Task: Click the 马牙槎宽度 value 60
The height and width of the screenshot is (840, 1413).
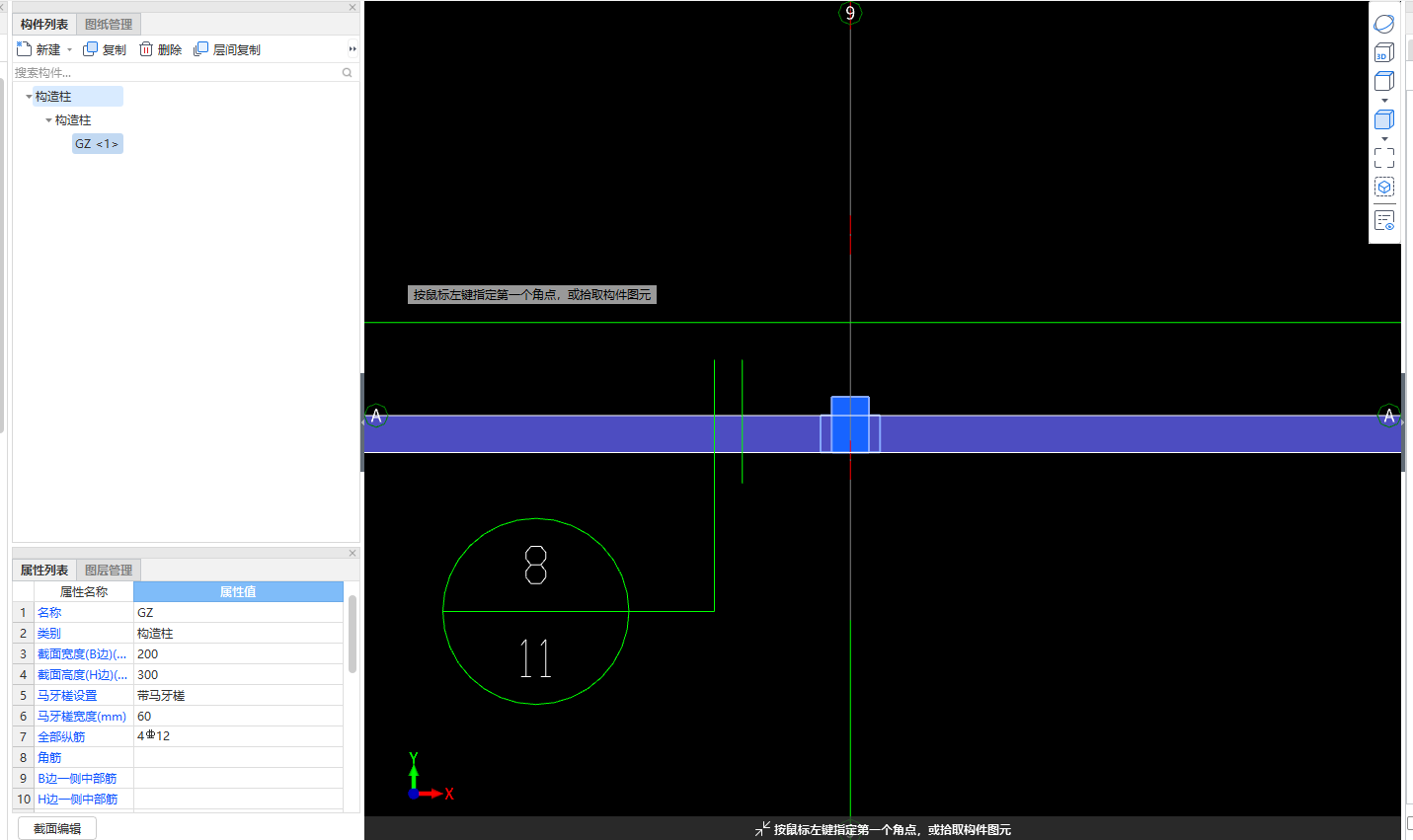Action: pyautogui.click(x=238, y=717)
